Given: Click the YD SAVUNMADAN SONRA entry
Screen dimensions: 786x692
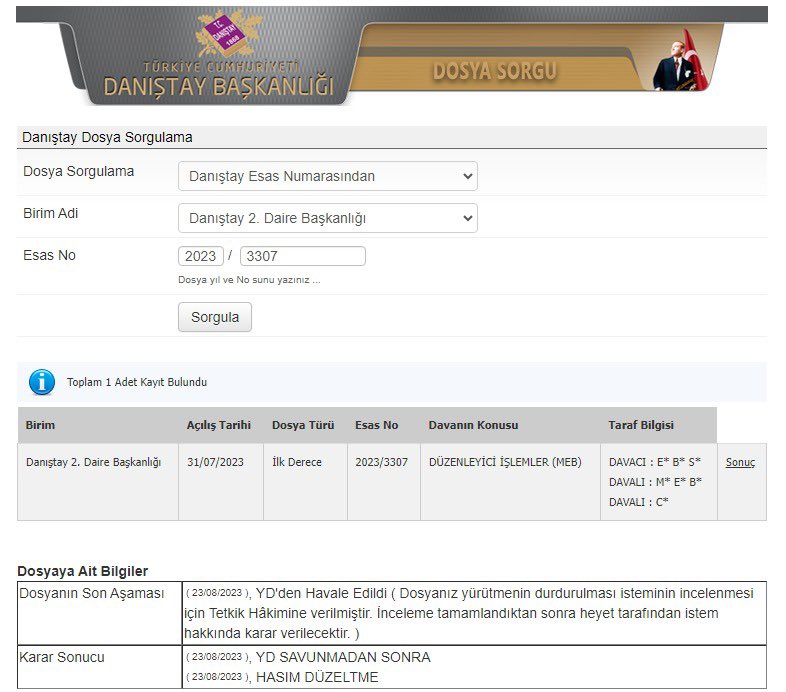Looking at the screenshot, I should (343, 657).
